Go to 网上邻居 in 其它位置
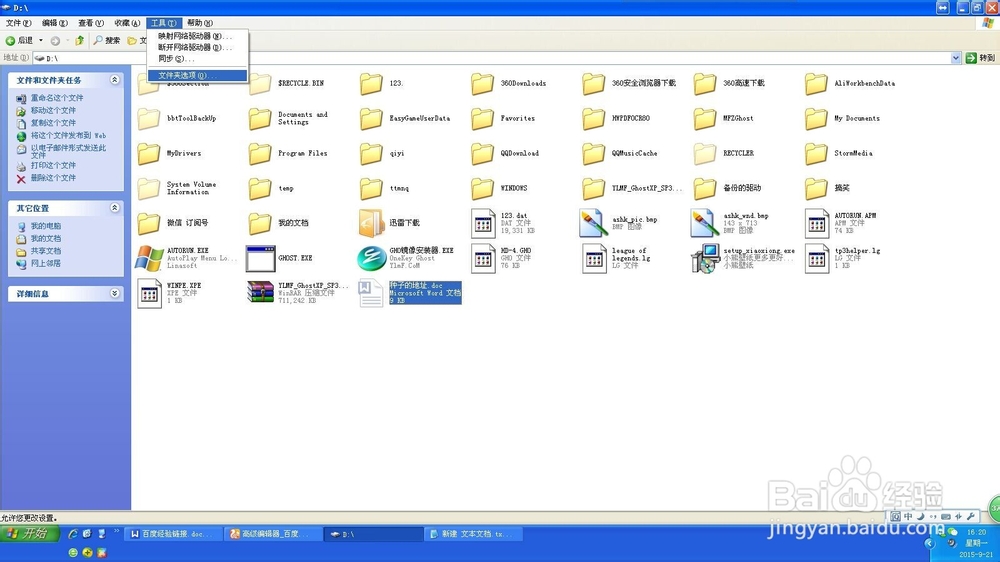The width and height of the screenshot is (1000, 562). 46,263
